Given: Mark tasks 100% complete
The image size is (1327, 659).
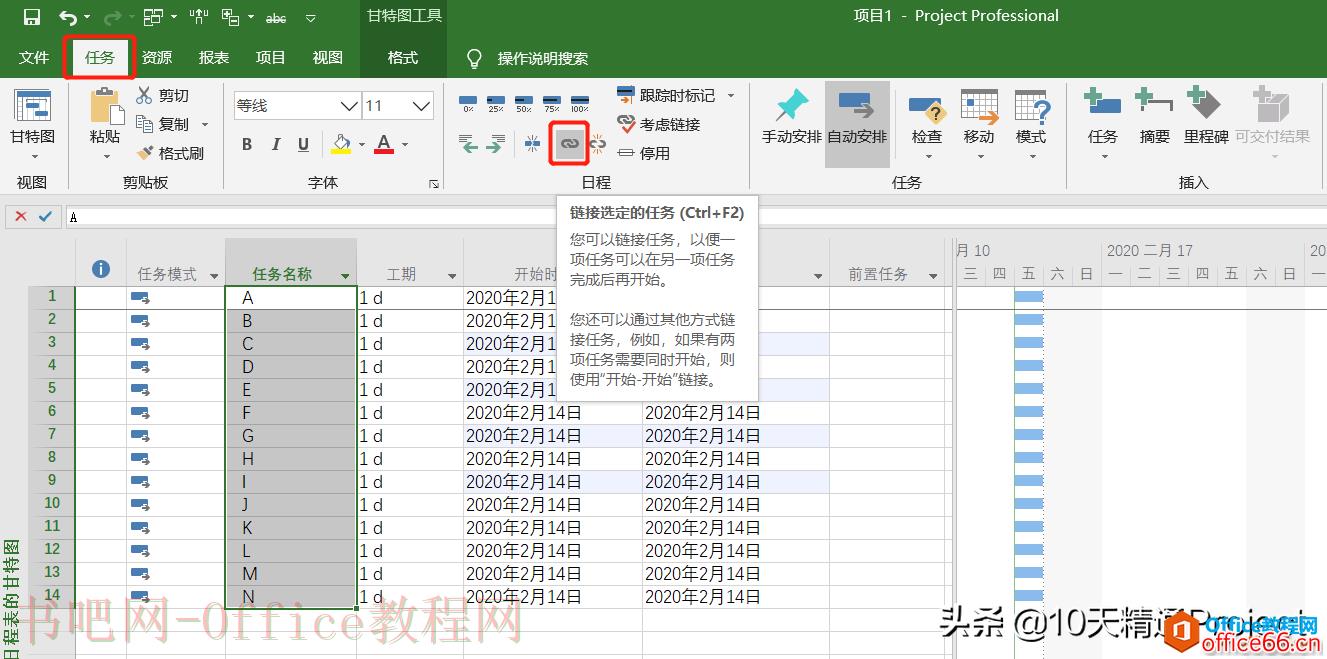Looking at the screenshot, I should [x=580, y=103].
